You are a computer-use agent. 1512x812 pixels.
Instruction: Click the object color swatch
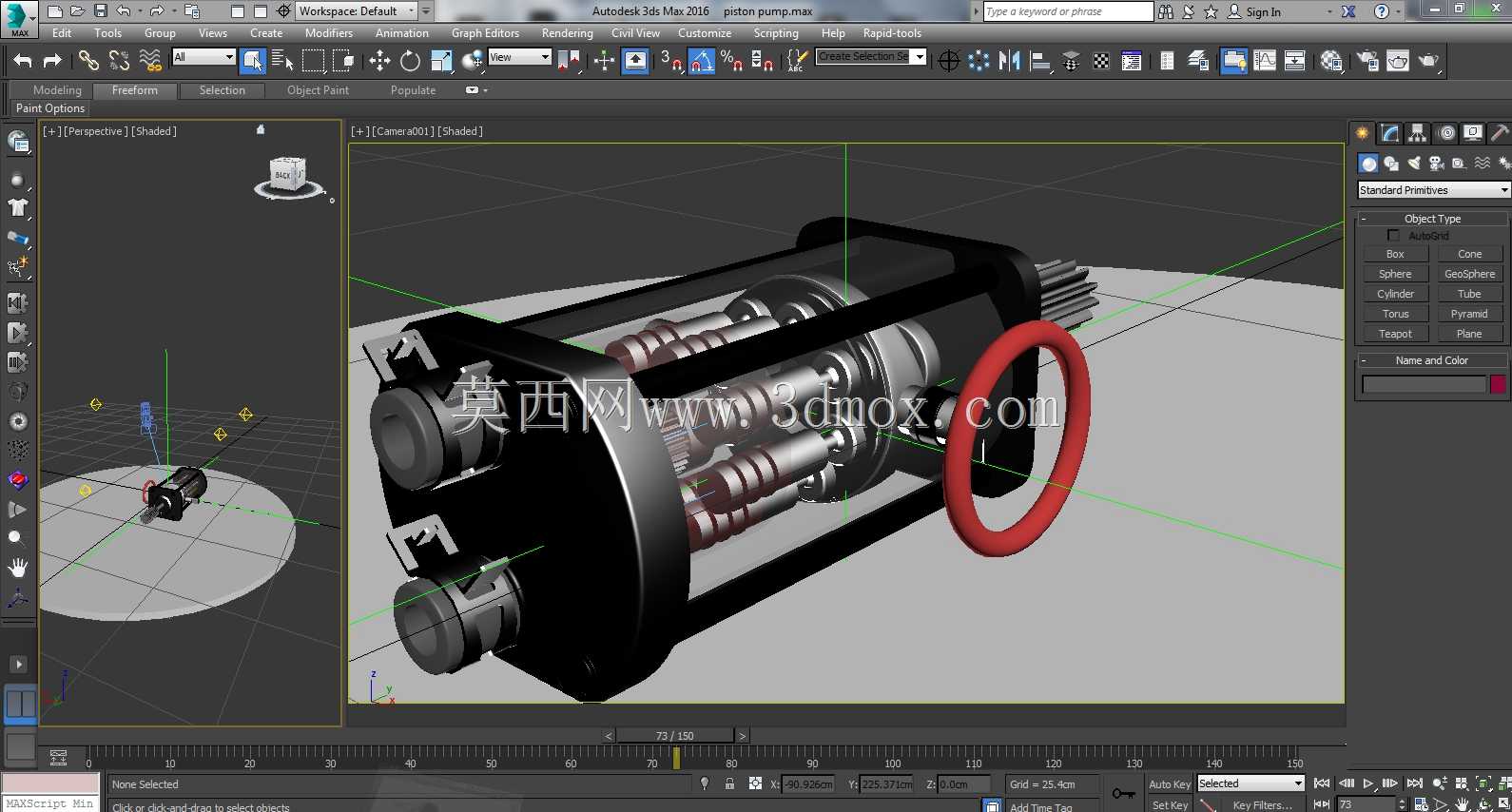click(x=1498, y=384)
